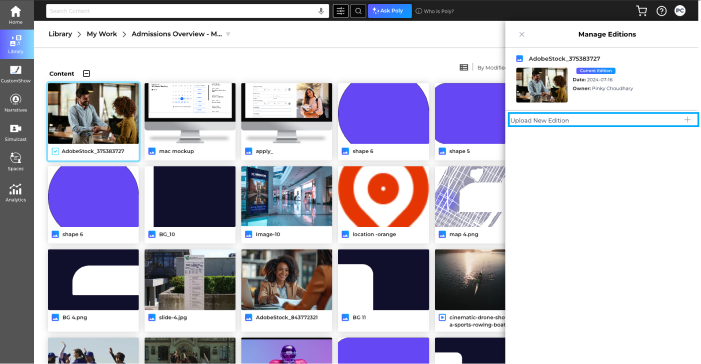This screenshot has width=701, height=364.
Task: Select the cinematic-drone rowing video thumbnail
Action: coord(470,279)
